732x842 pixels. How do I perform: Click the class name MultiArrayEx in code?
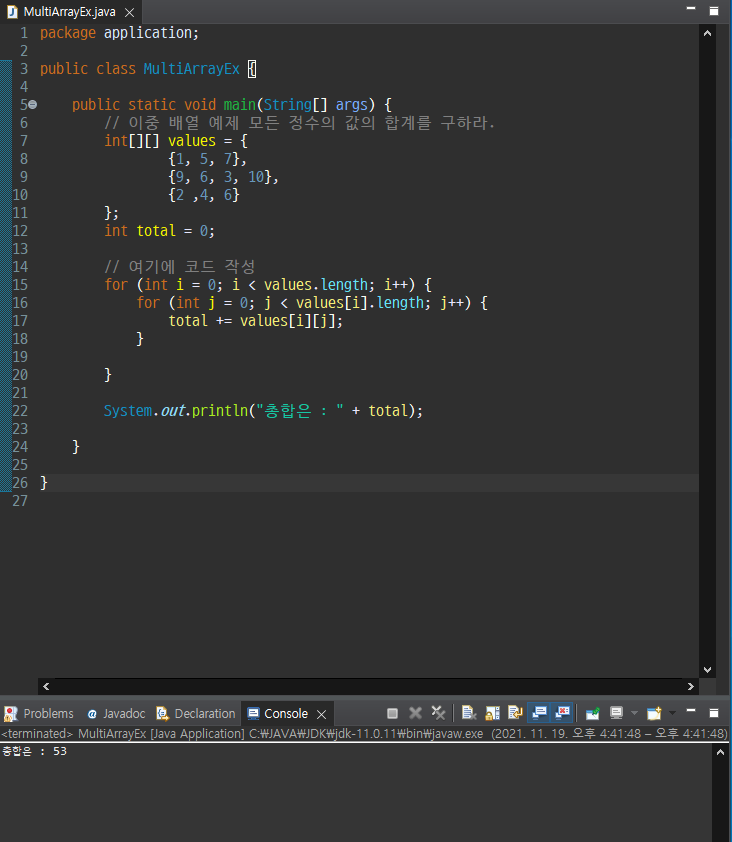[x=191, y=69]
